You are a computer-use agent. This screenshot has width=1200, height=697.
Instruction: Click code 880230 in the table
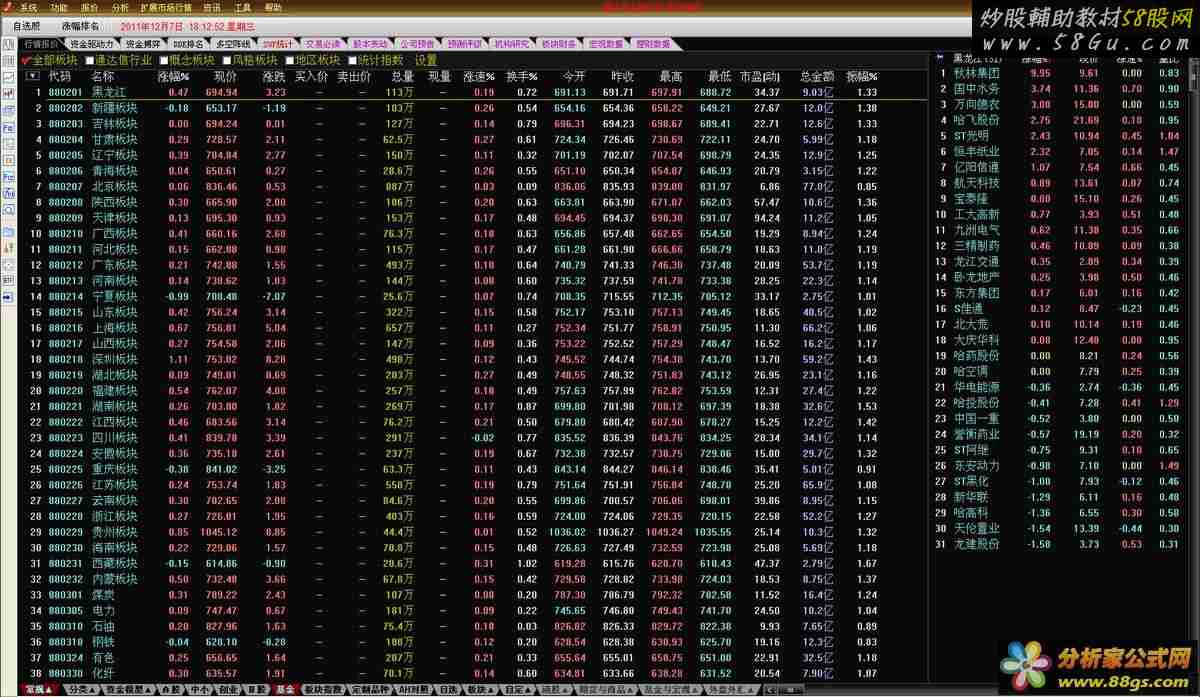tap(65, 547)
